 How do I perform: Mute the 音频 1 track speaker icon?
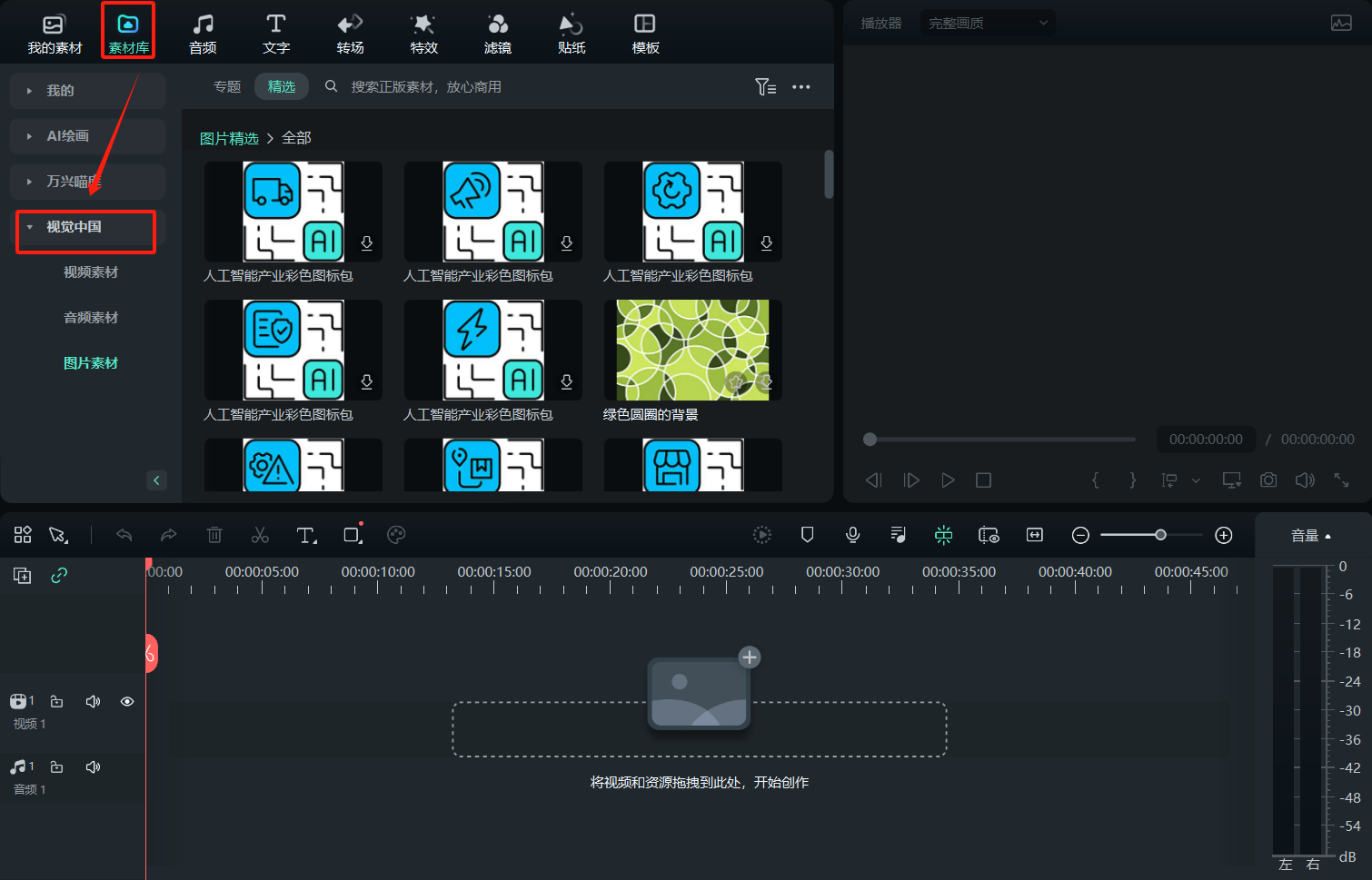tap(93, 766)
